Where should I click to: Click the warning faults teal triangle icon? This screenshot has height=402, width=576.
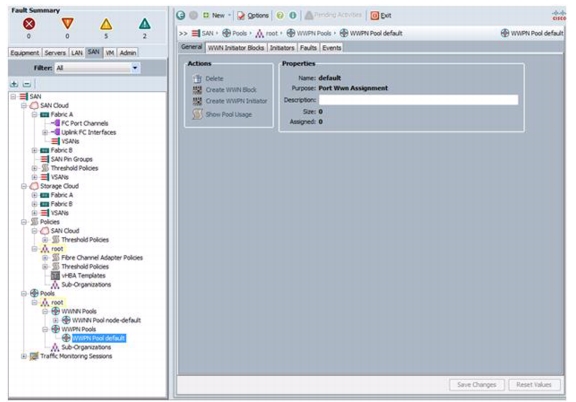coord(145,24)
